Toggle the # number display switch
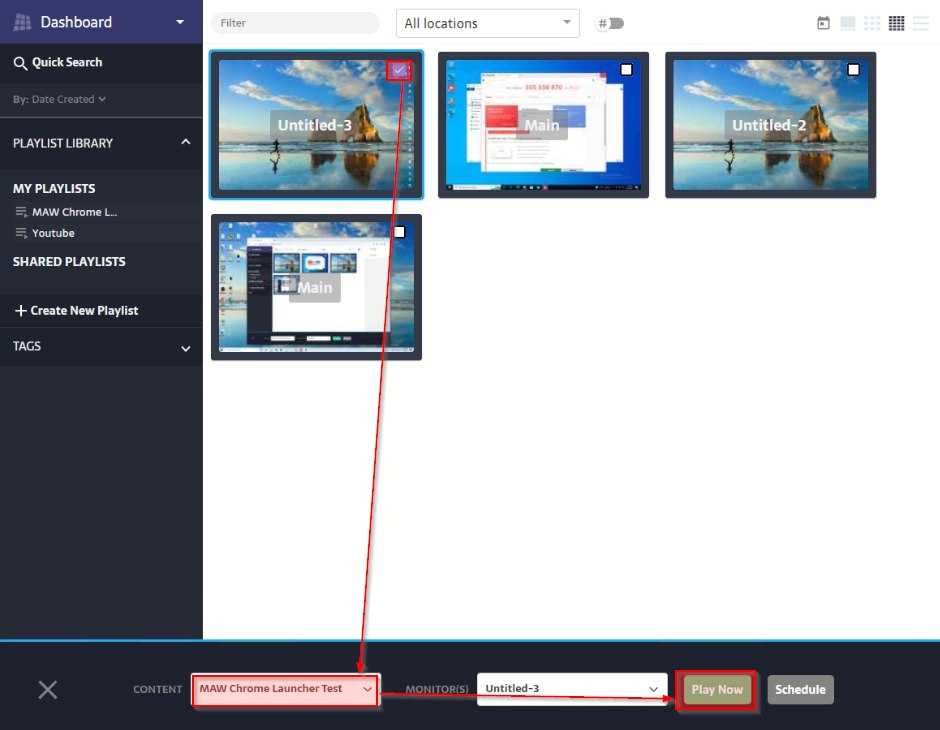This screenshot has width=940, height=730. (610, 23)
